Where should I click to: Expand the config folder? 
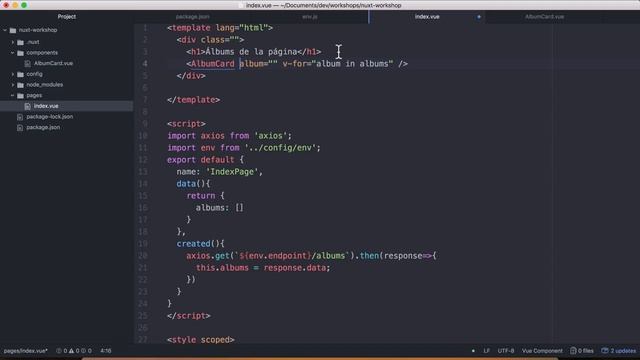click(x=13, y=74)
